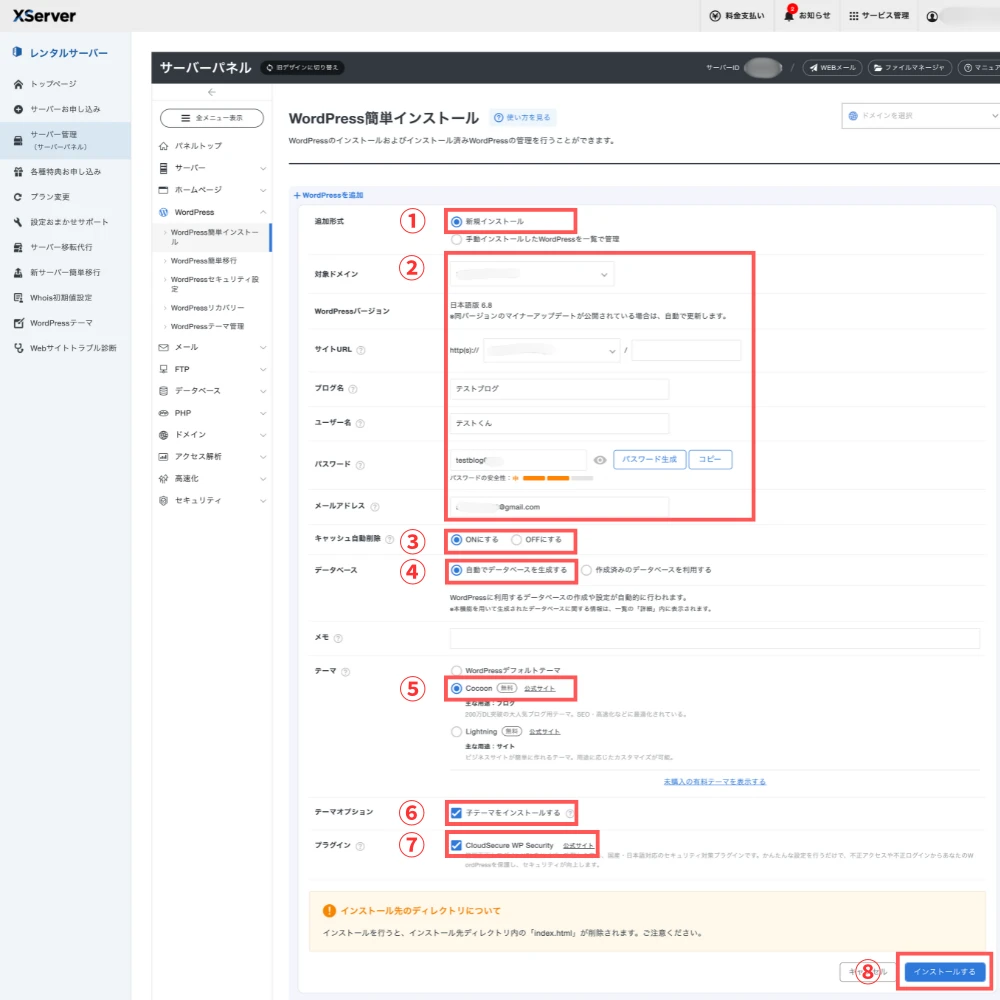Click the WordPress logo icon in menu
The width and height of the screenshot is (1000, 1000).
[163, 212]
